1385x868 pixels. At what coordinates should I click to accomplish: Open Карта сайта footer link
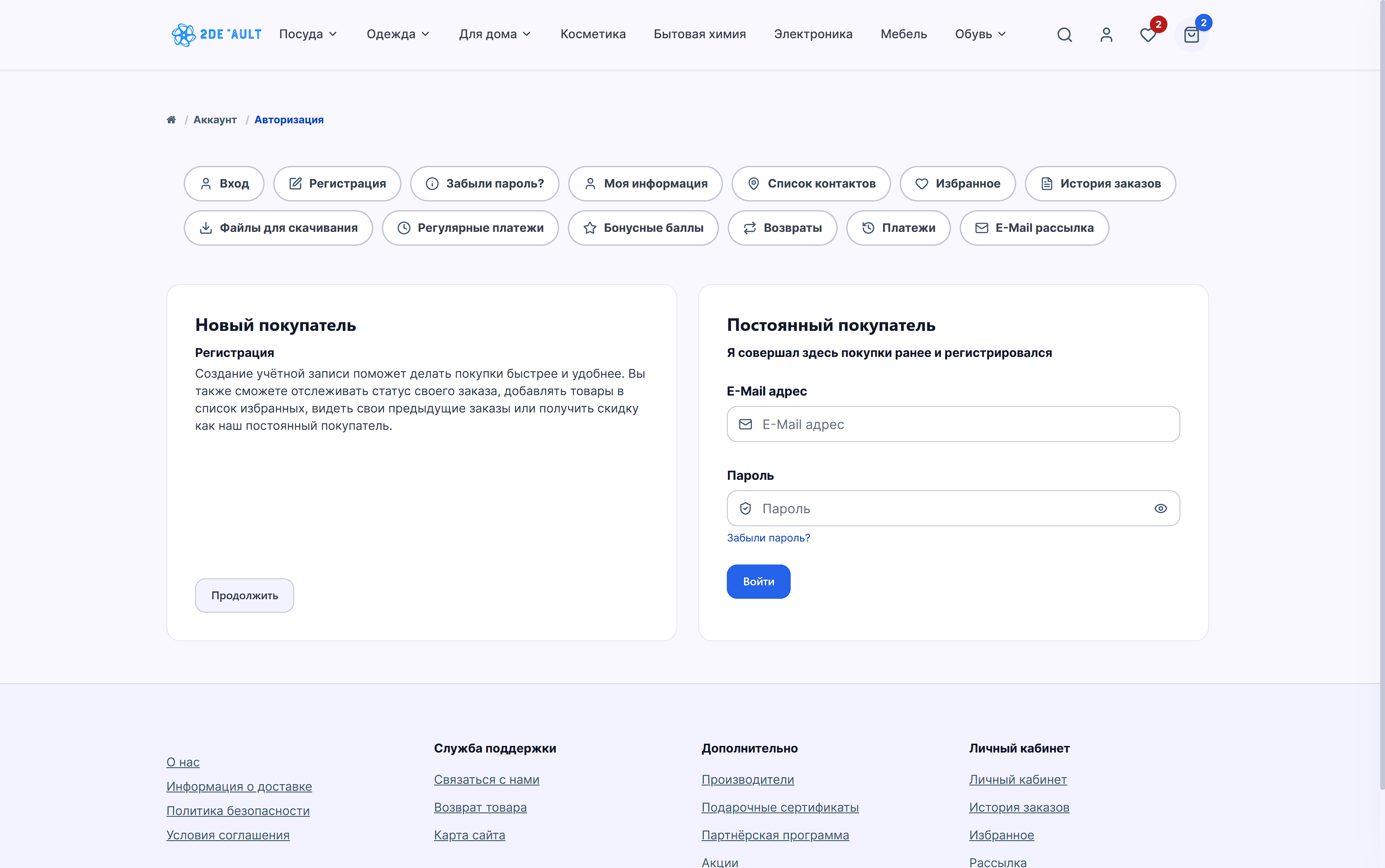pyautogui.click(x=469, y=835)
